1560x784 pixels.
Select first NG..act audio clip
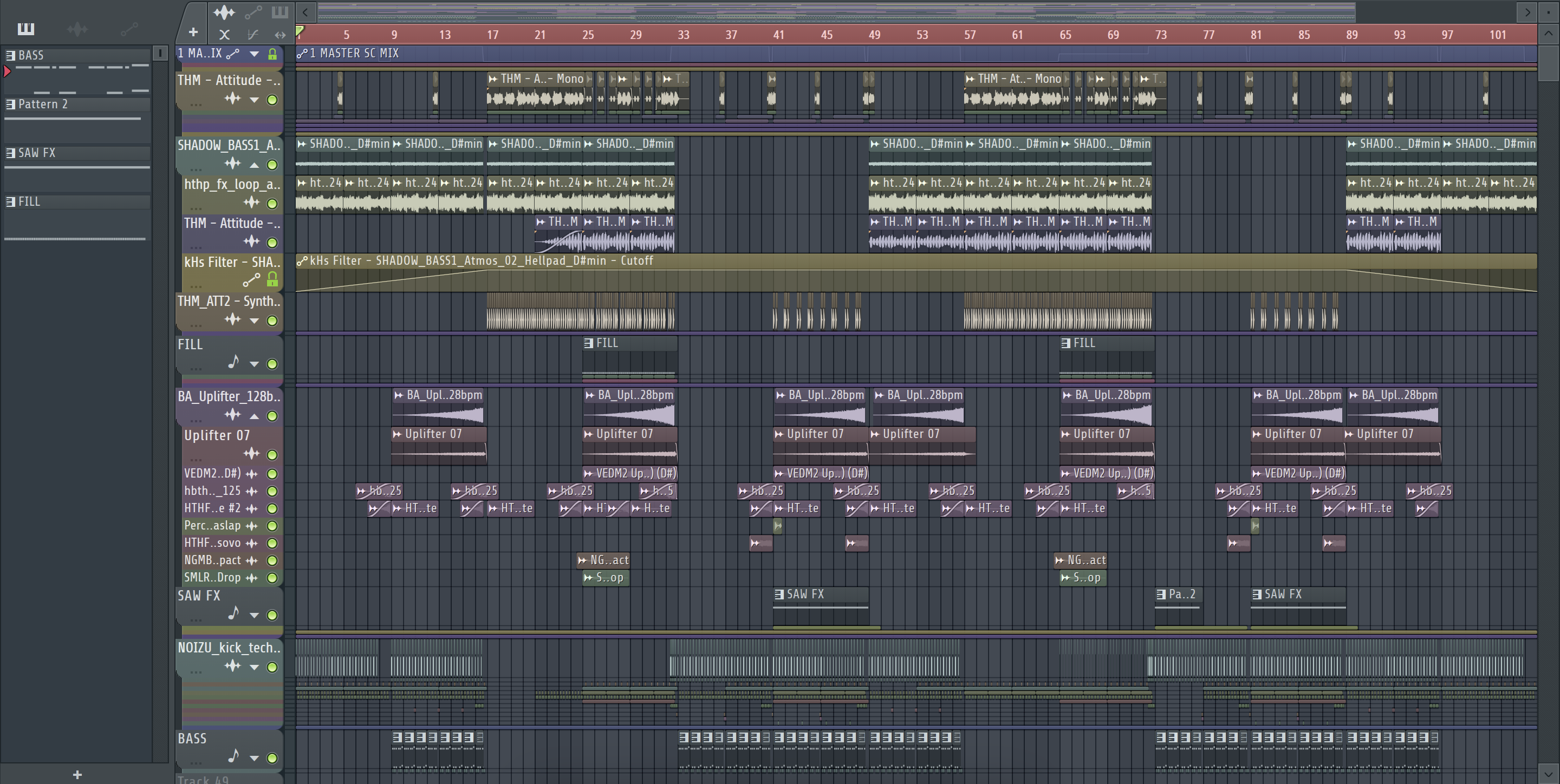coord(603,560)
